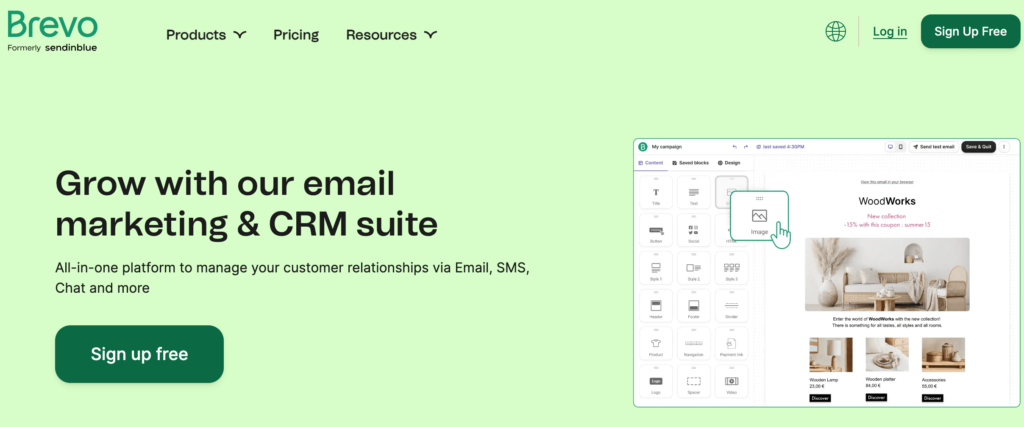Select the Social block icon
1024x427 pixels.
pos(694,230)
